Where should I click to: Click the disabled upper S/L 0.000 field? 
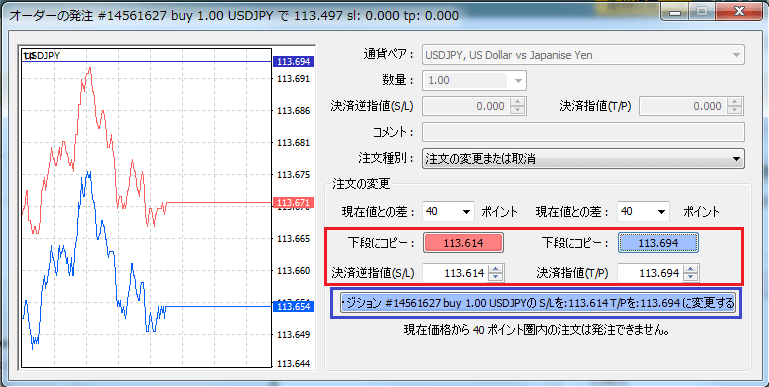point(466,106)
